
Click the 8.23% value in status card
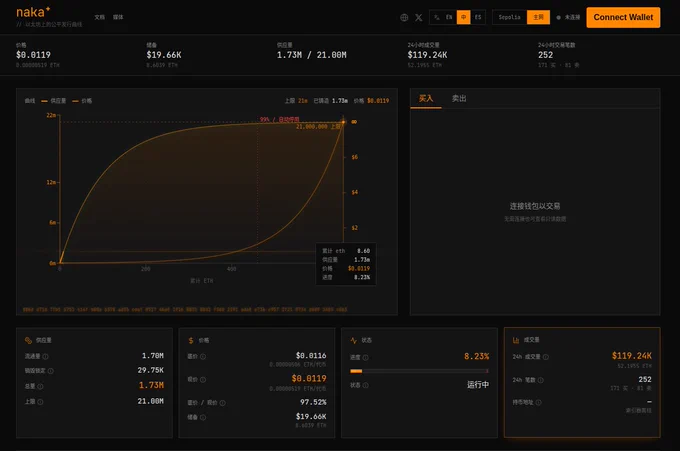point(477,356)
